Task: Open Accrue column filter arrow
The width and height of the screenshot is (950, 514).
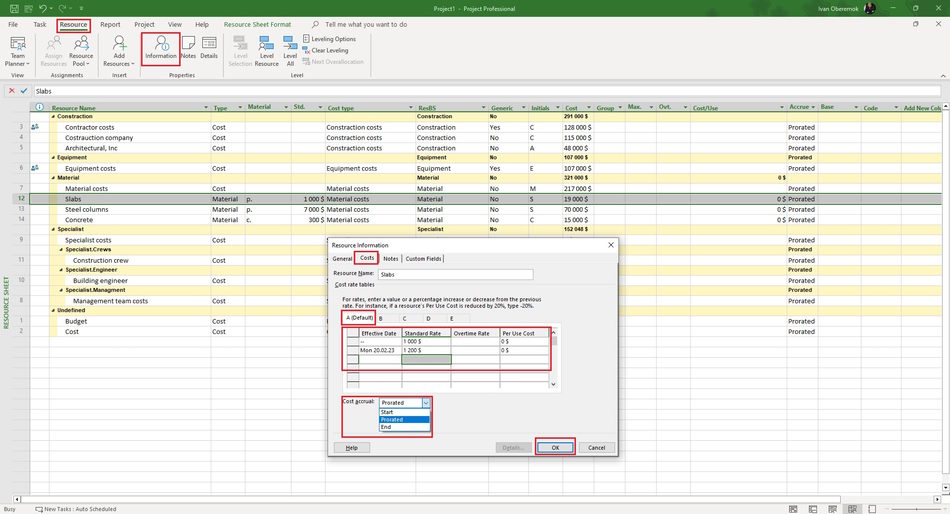Action: point(812,107)
